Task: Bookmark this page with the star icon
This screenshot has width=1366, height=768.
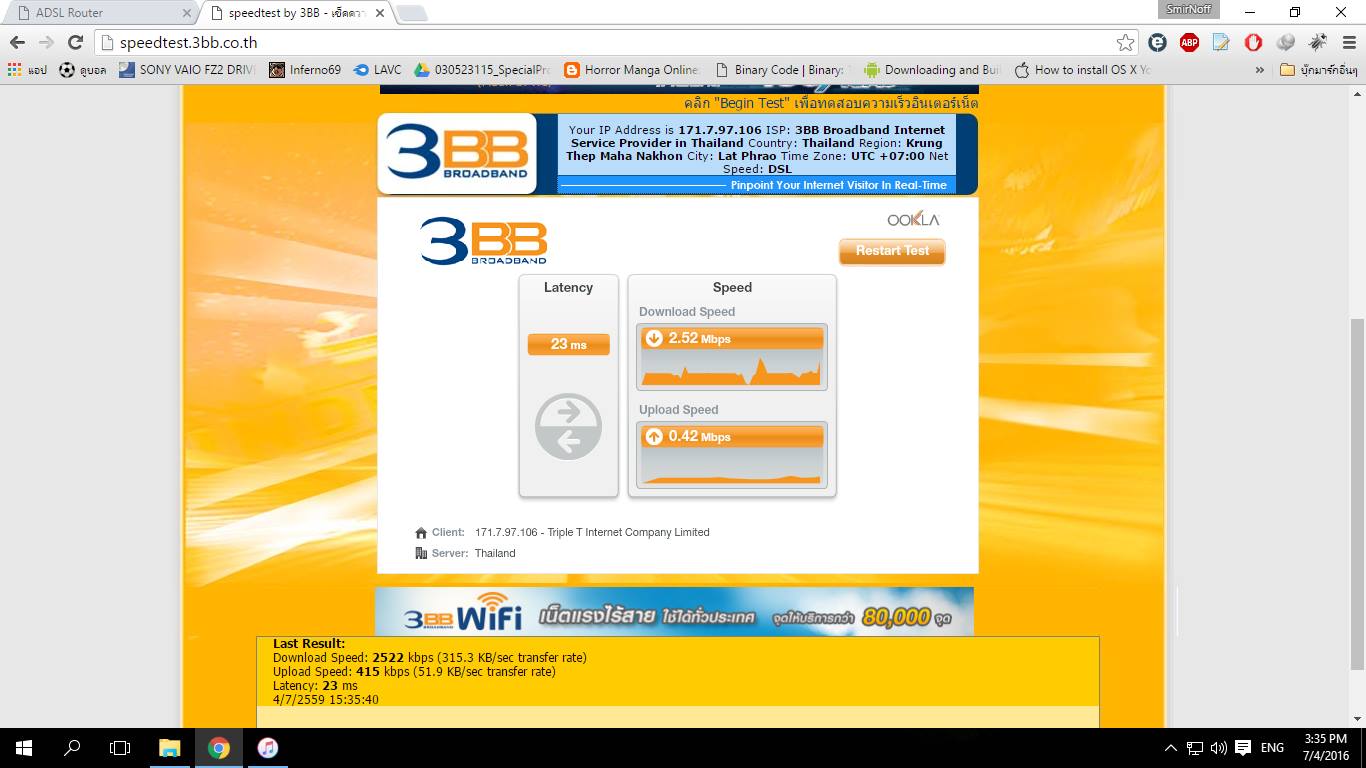Action: coord(1125,42)
